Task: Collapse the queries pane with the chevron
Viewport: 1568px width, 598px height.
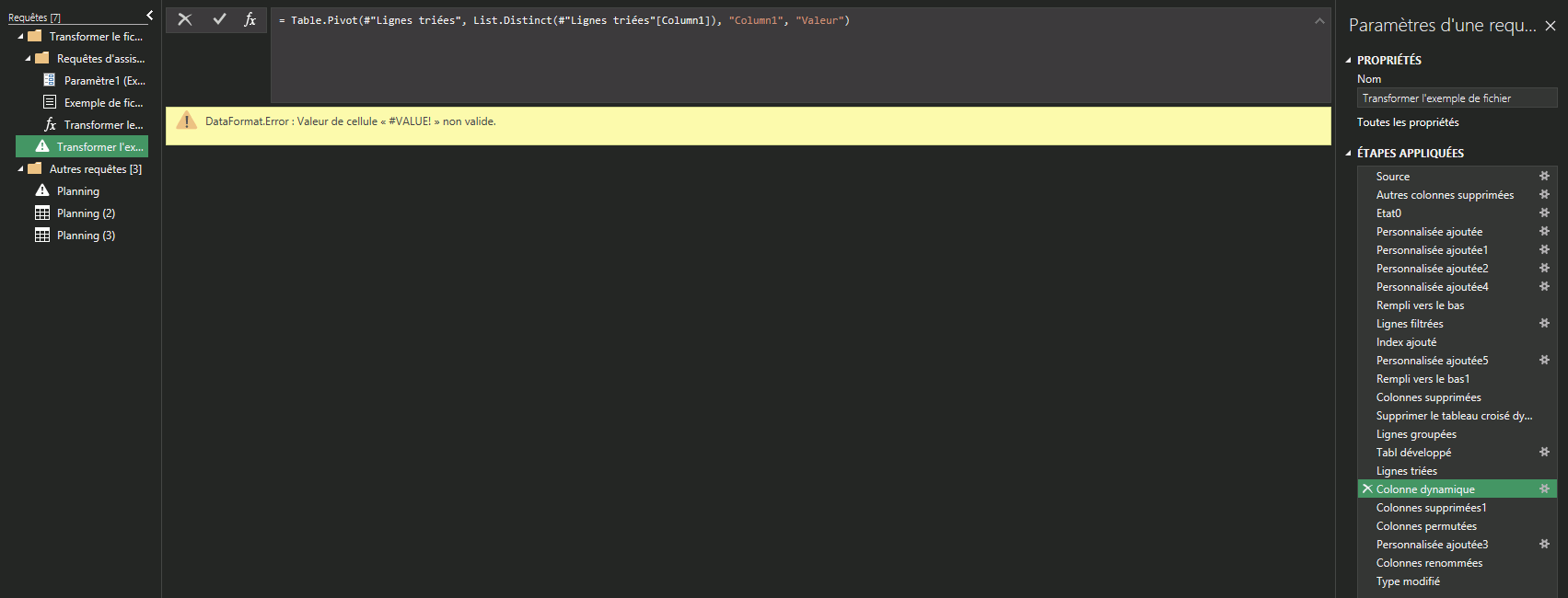Action: tap(149, 16)
